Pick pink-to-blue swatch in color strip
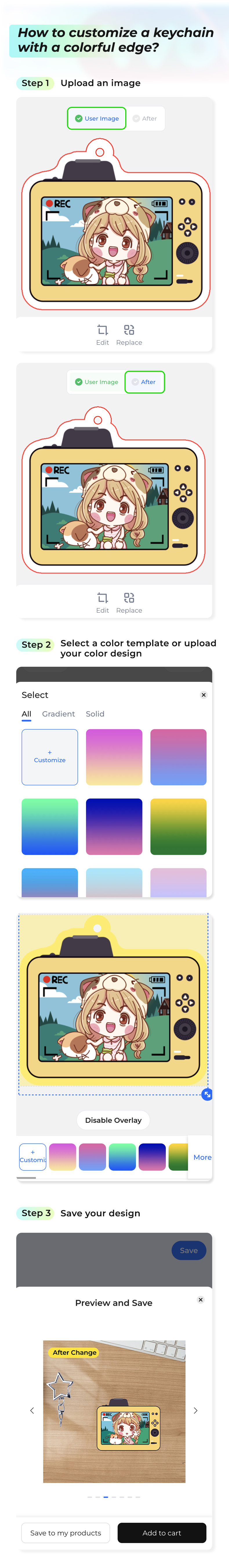 pos(92,1156)
